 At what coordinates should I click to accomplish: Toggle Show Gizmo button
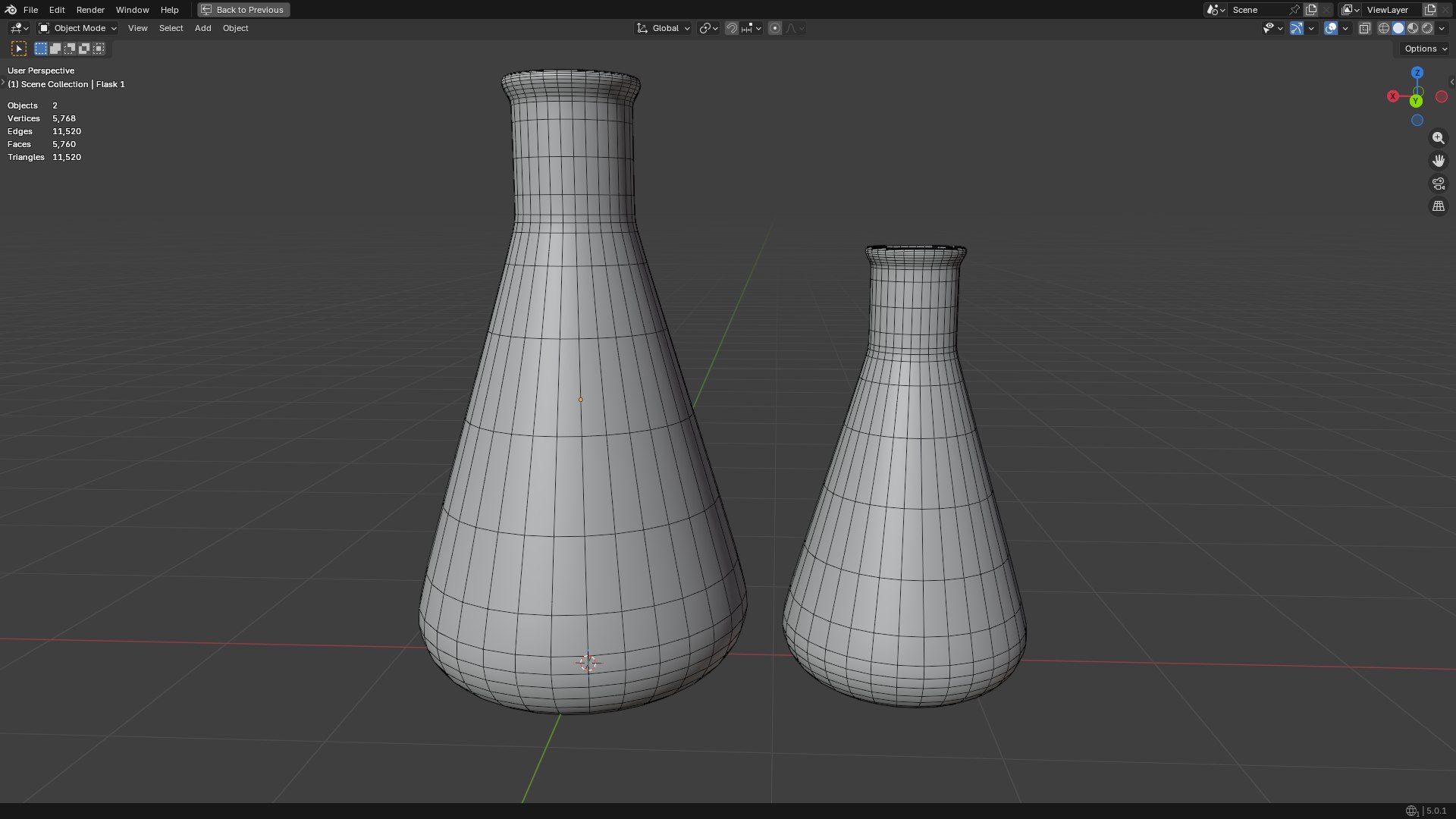tap(1297, 28)
